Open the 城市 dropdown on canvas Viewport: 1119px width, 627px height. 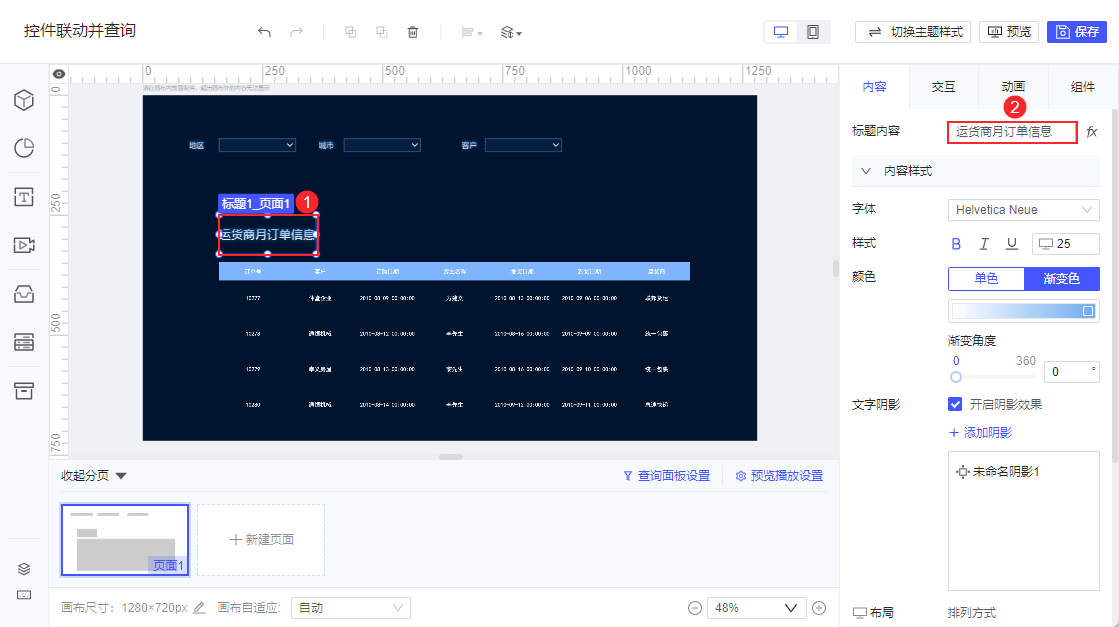(x=382, y=145)
